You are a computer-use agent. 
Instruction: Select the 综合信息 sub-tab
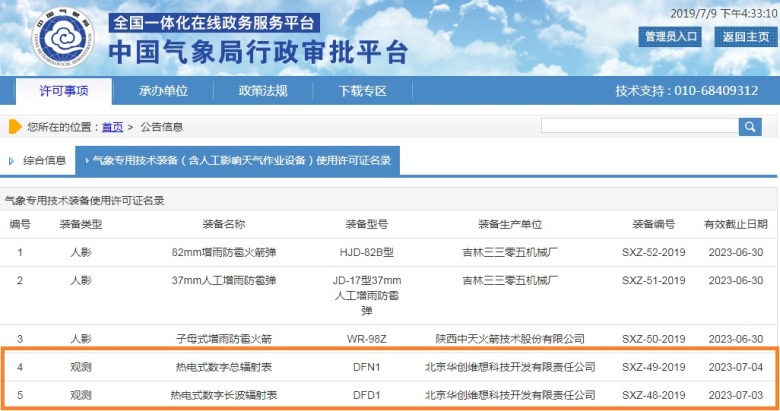click(x=44, y=160)
